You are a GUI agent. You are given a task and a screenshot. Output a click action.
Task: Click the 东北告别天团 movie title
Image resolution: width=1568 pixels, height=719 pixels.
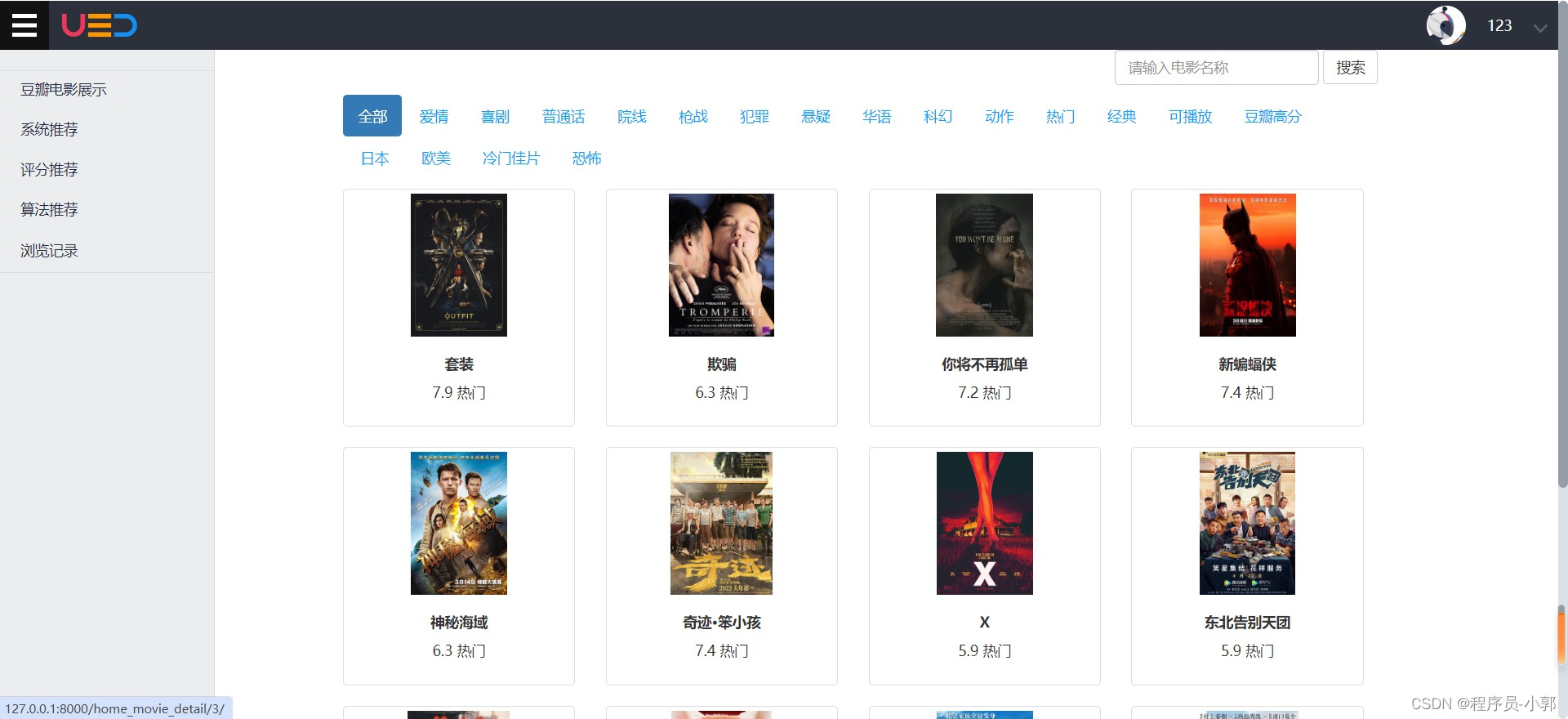coord(1247,623)
